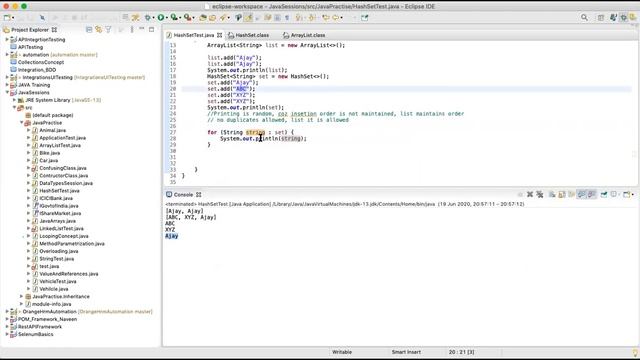This screenshot has height=360, width=640.
Task: Expand the POM_Framework_Naveen project
Action: (7, 319)
